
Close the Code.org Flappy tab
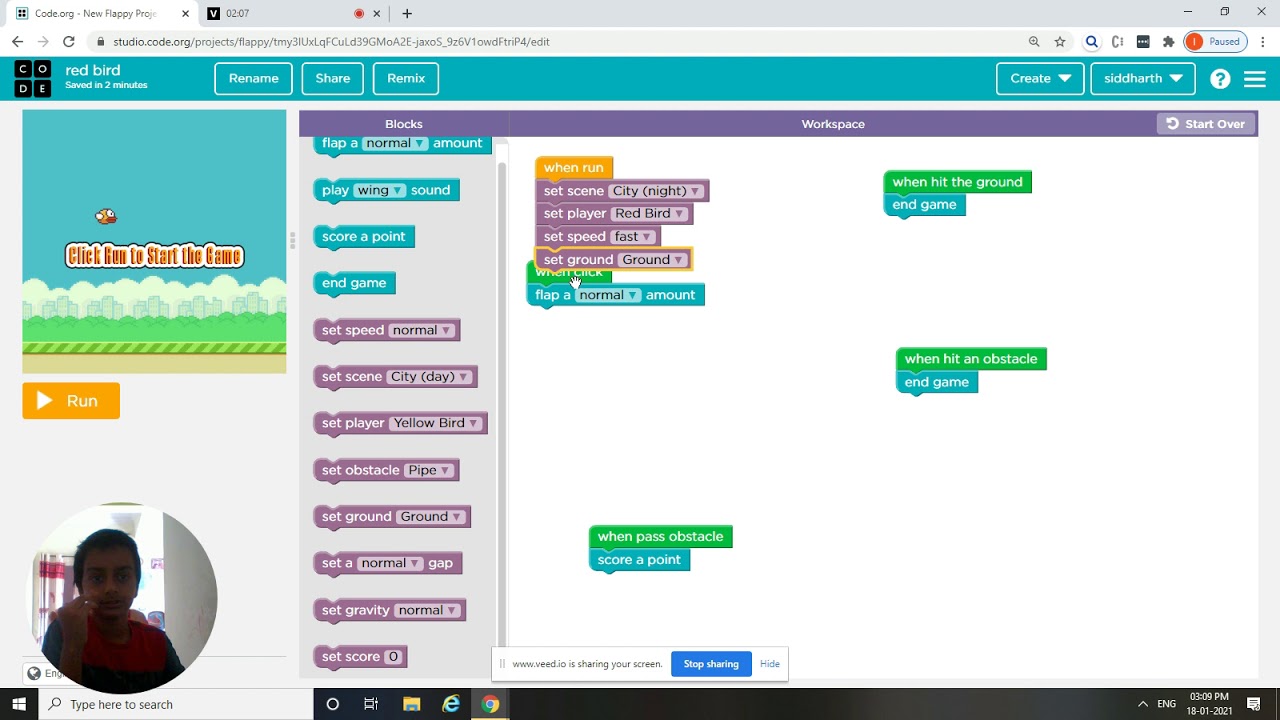pos(185,14)
